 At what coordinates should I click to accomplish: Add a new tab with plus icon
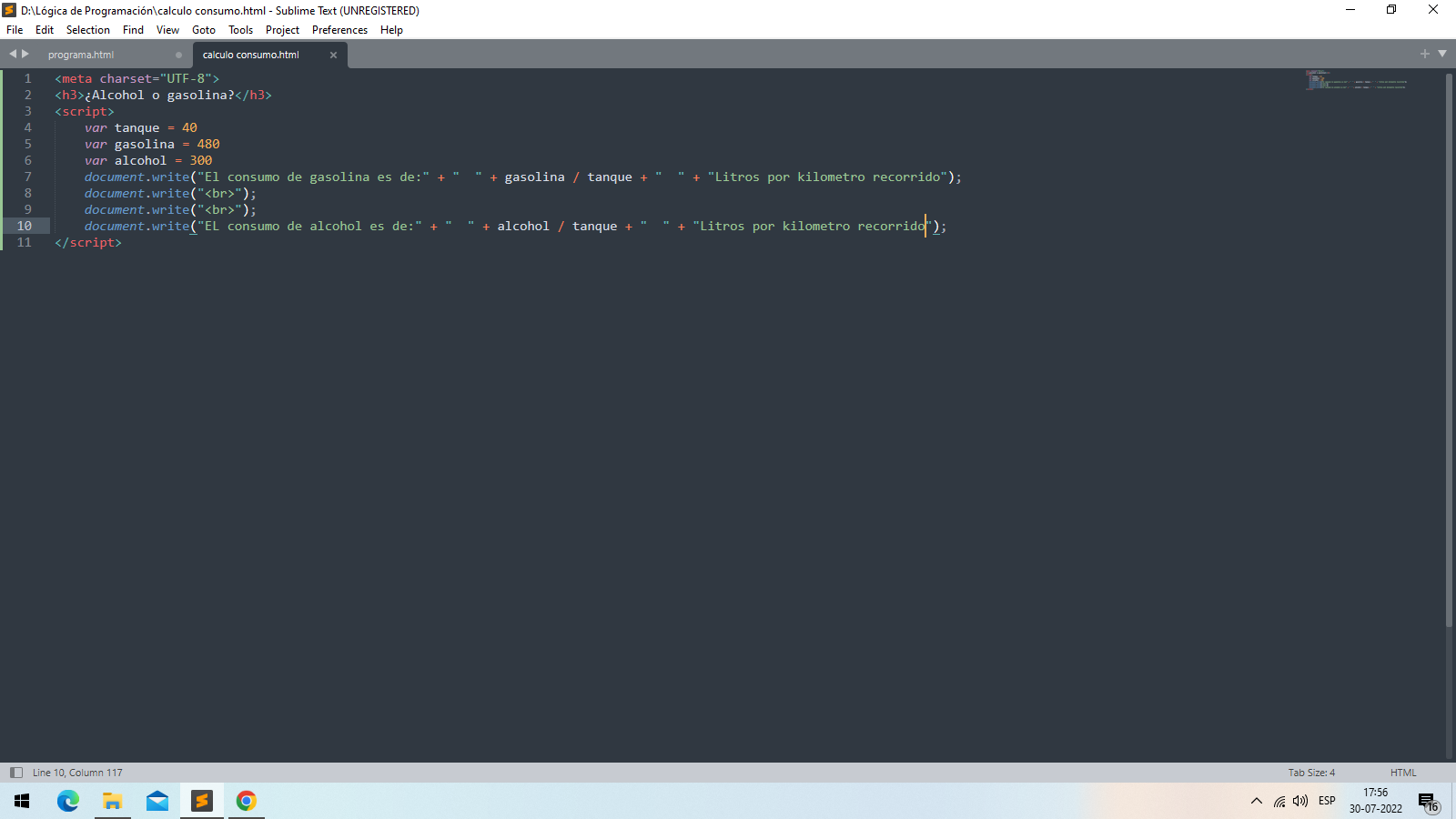1424,54
